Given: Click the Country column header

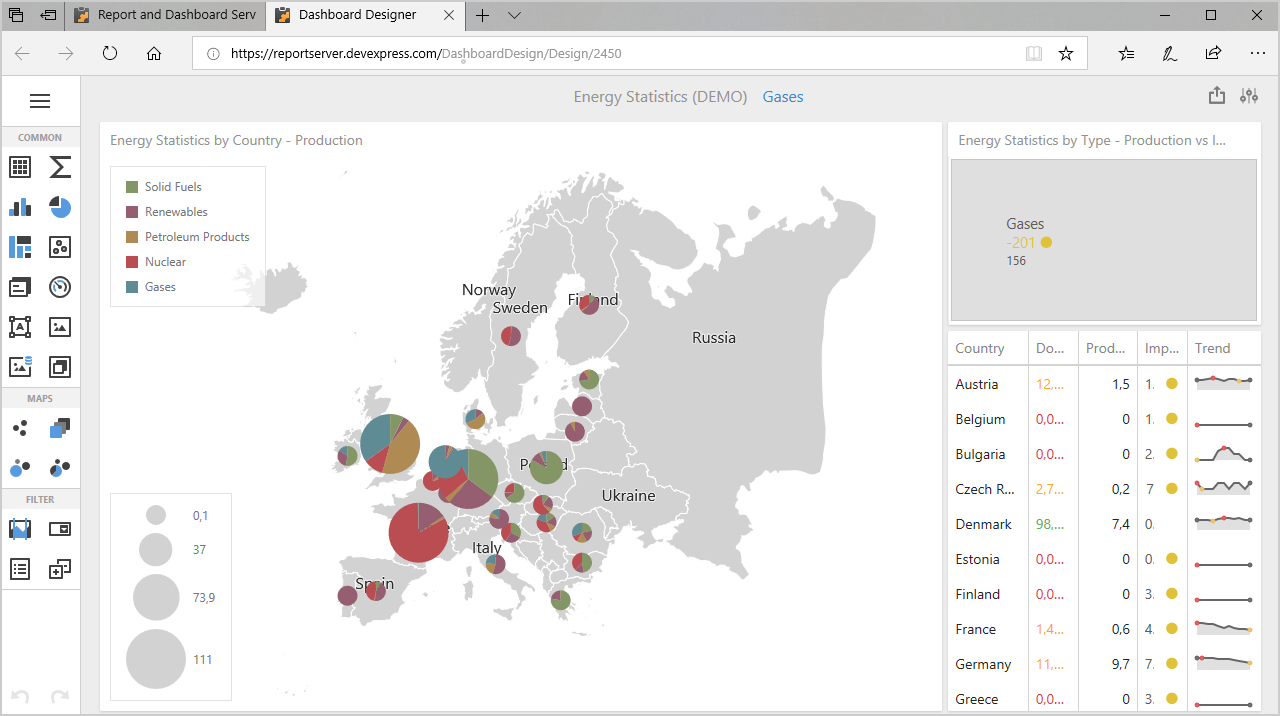Looking at the screenshot, I should pos(980,348).
